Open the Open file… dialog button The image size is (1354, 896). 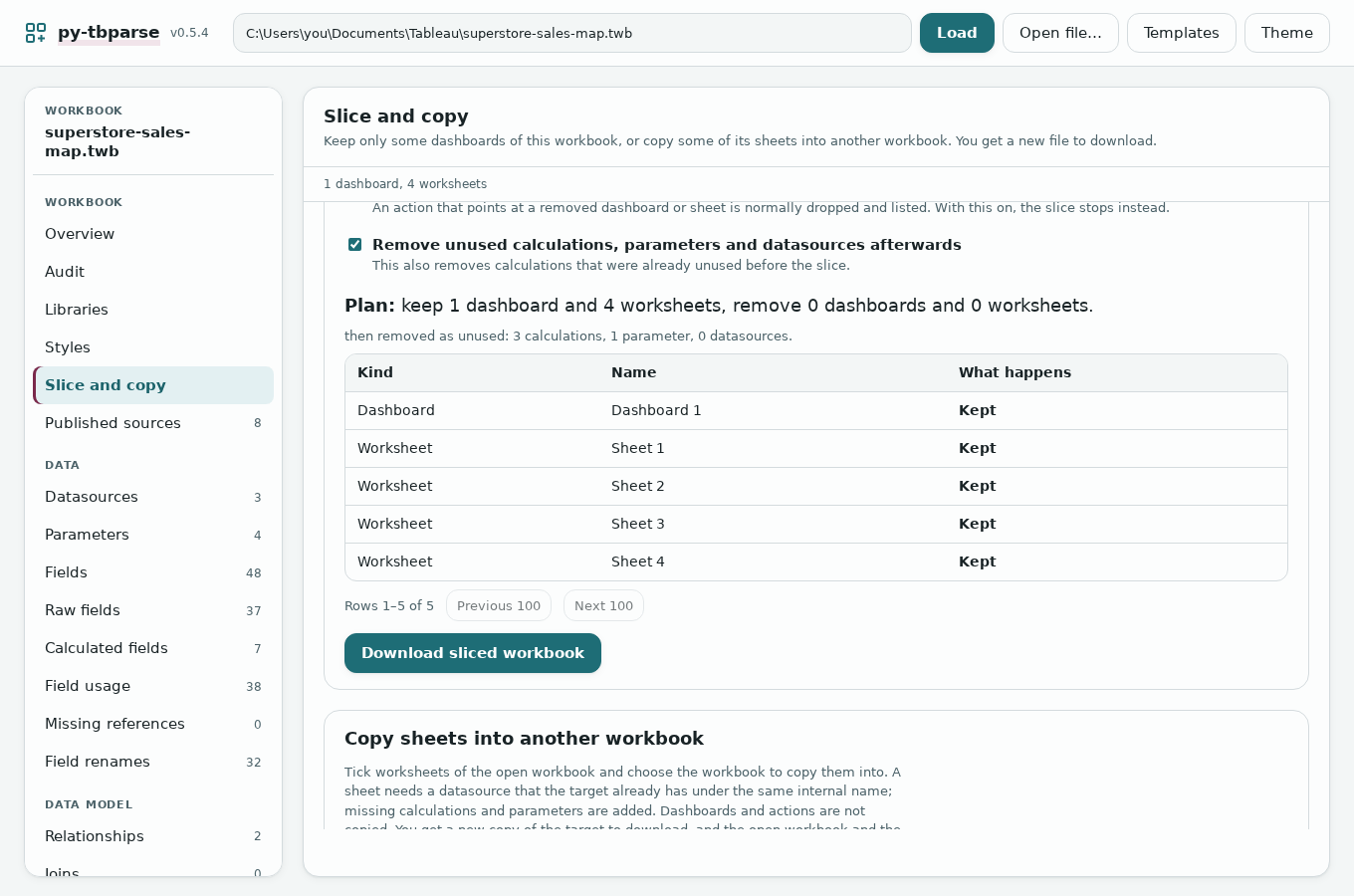pyautogui.click(x=1060, y=33)
